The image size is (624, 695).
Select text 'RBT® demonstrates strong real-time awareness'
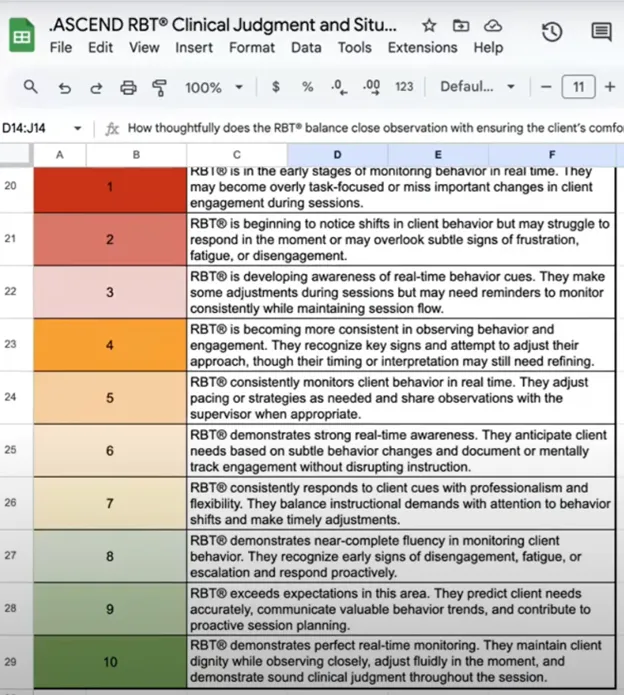coord(334,435)
